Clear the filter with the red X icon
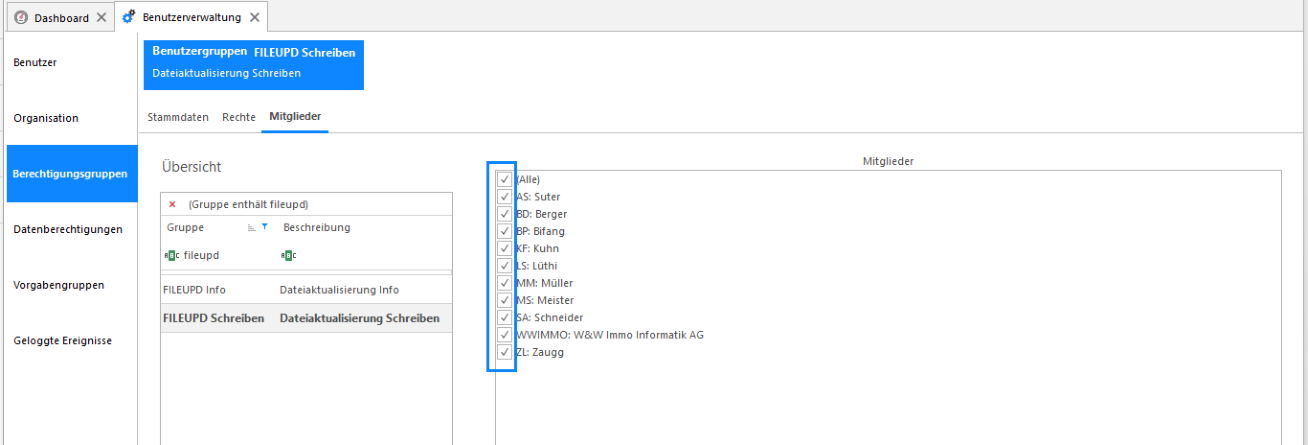Image resolution: width=1308 pixels, height=445 pixels. tap(172, 204)
